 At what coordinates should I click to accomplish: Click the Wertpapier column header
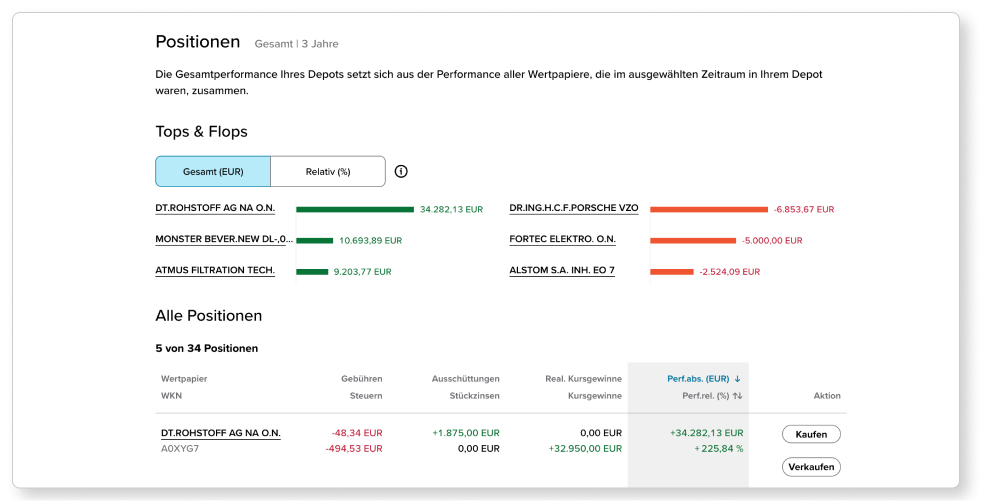[184, 379]
